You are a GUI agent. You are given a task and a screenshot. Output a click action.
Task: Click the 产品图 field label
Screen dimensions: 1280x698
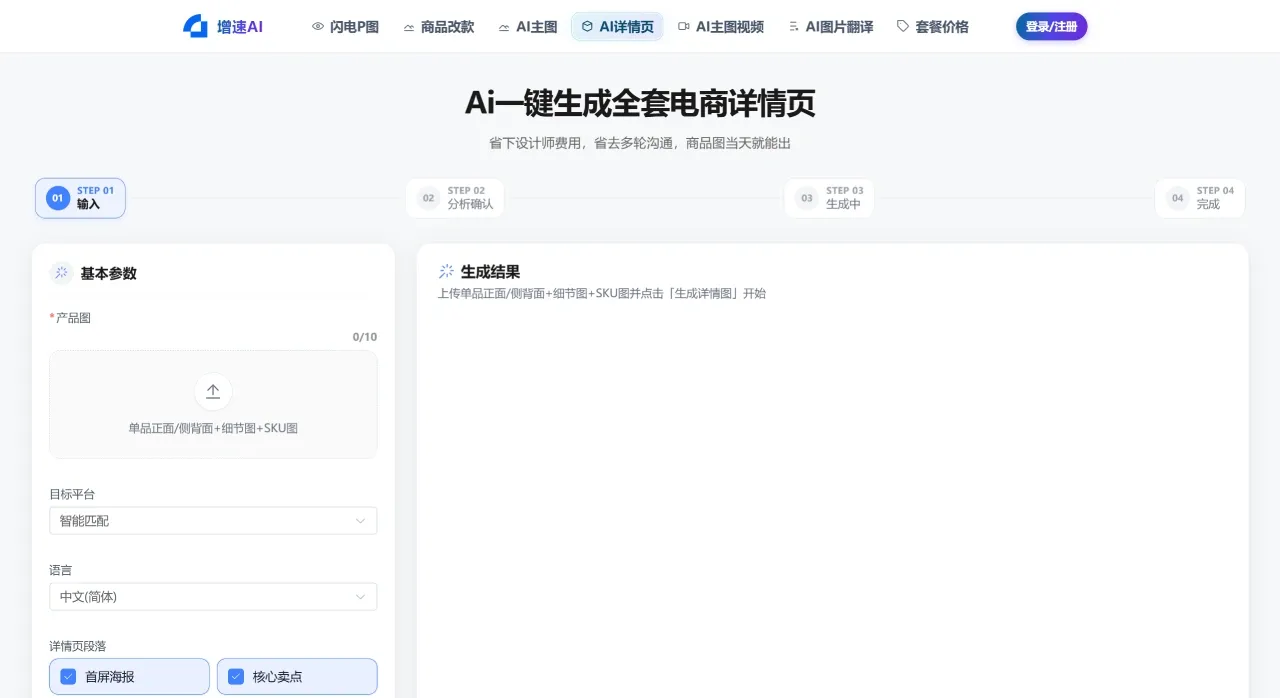[73, 317]
